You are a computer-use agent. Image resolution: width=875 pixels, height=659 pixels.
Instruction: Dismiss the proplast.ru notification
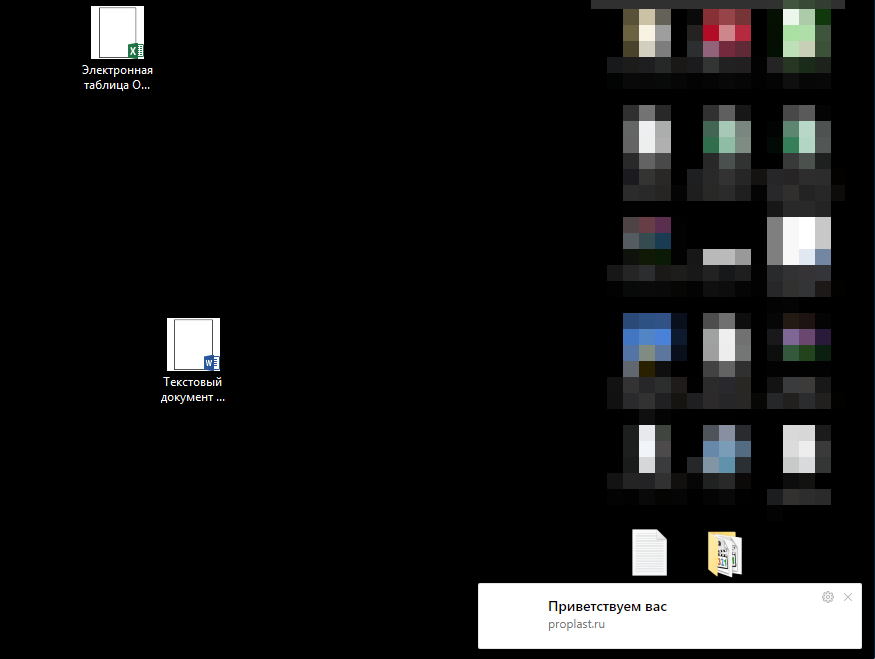tap(848, 597)
